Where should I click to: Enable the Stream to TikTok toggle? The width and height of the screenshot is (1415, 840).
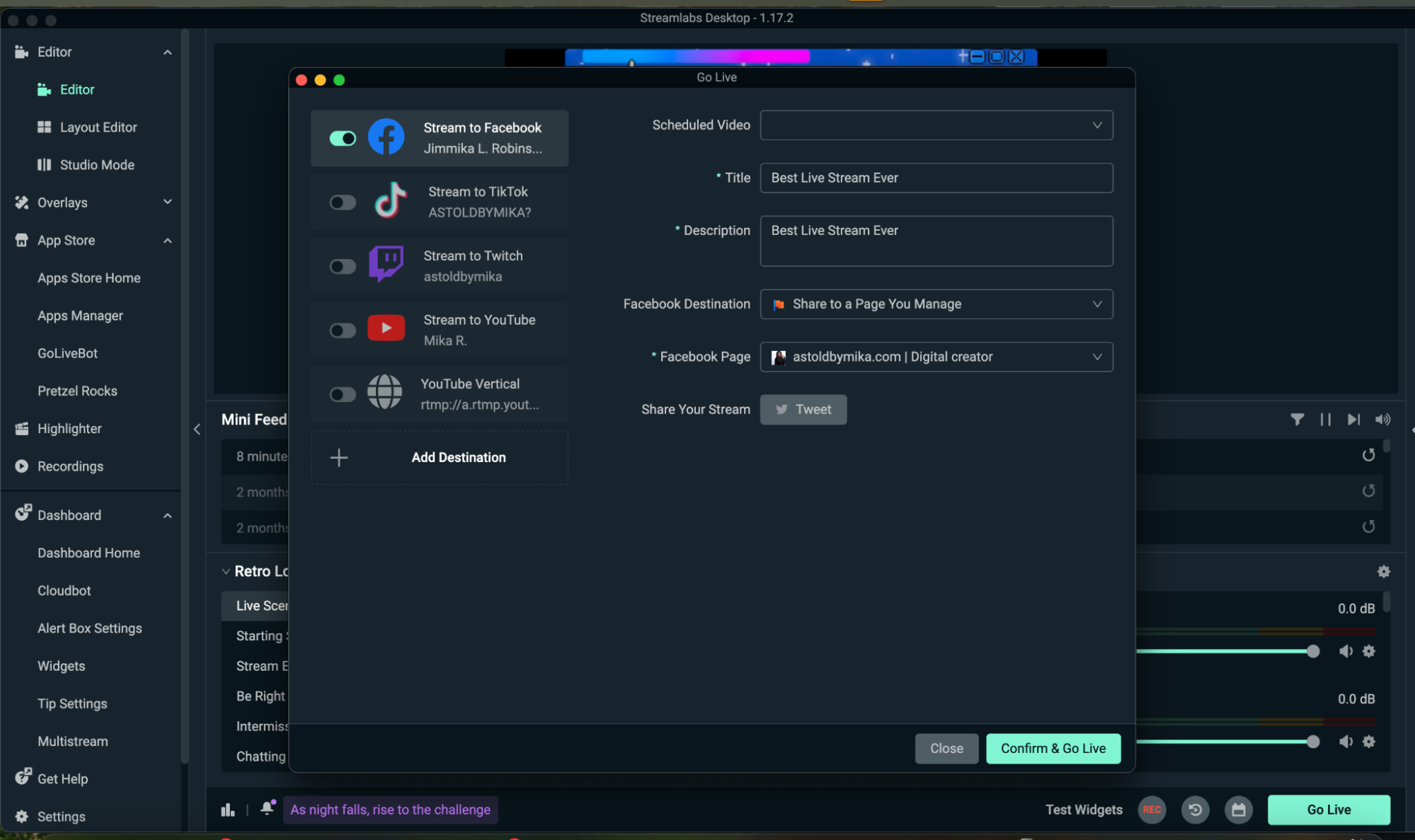343,202
